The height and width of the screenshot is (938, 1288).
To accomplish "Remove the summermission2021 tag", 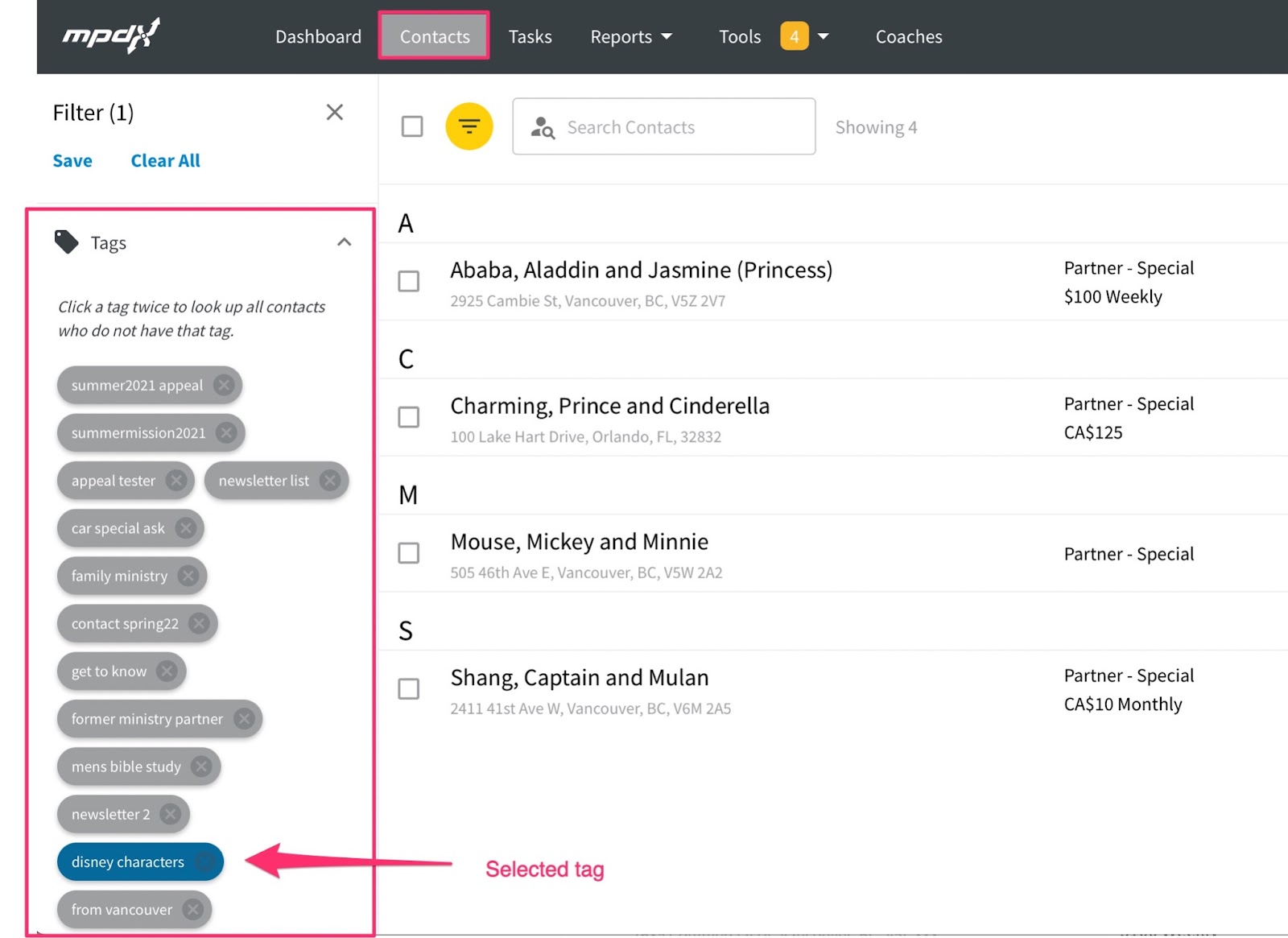I will tap(226, 432).
